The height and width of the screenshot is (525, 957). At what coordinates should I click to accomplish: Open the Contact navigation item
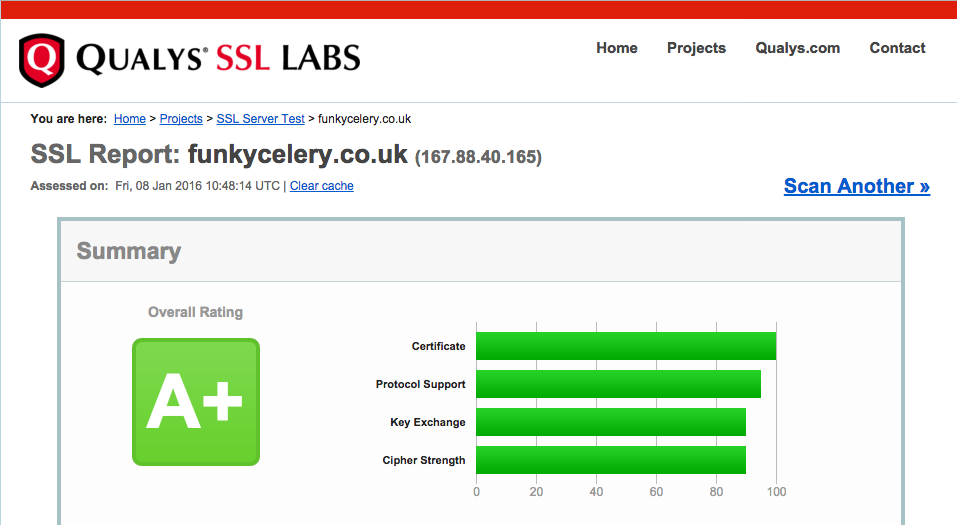[x=897, y=48]
